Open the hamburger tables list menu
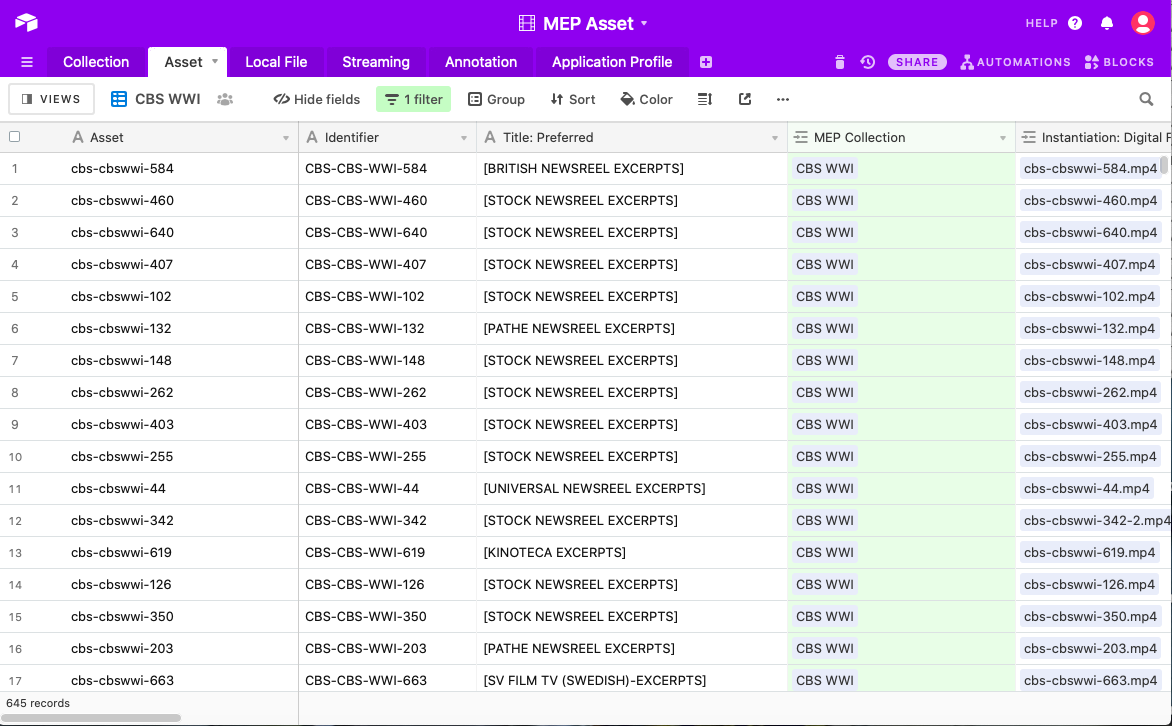The width and height of the screenshot is (1172, 726). point(27,62)
